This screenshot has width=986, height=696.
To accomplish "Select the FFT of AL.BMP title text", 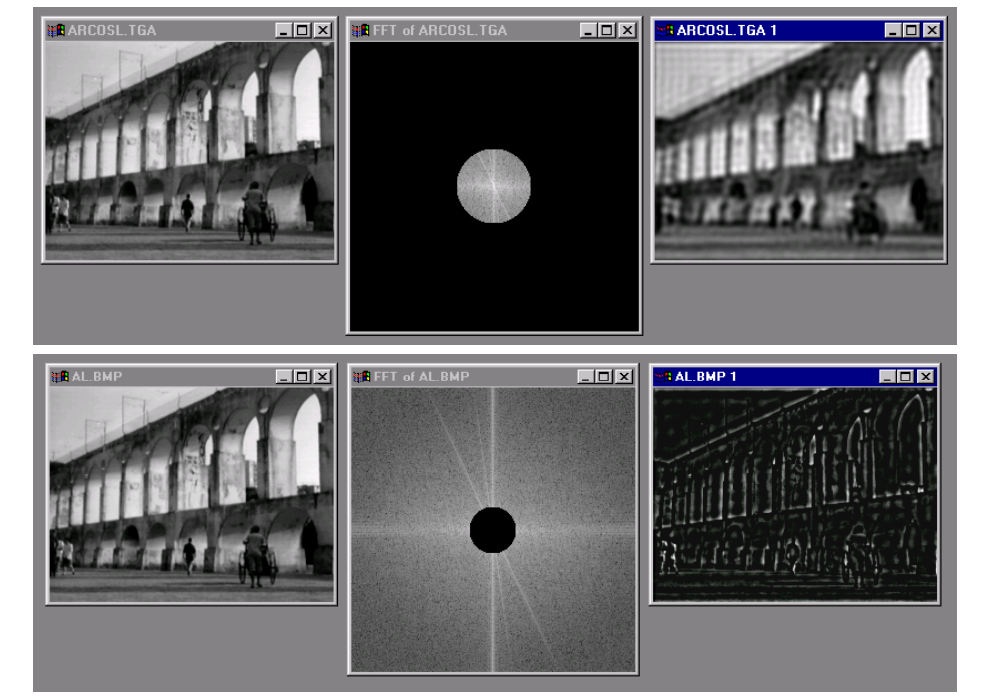I will [422, 377].
